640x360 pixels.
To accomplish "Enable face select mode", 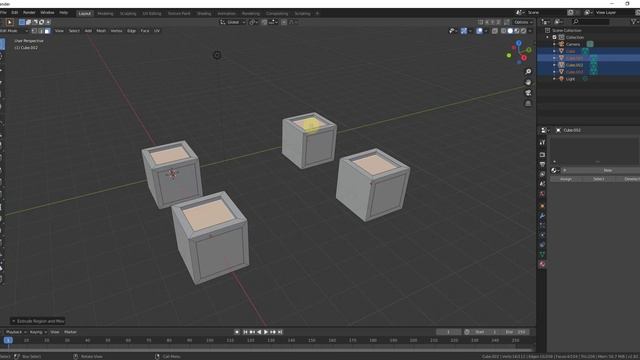I will [47, 31].
